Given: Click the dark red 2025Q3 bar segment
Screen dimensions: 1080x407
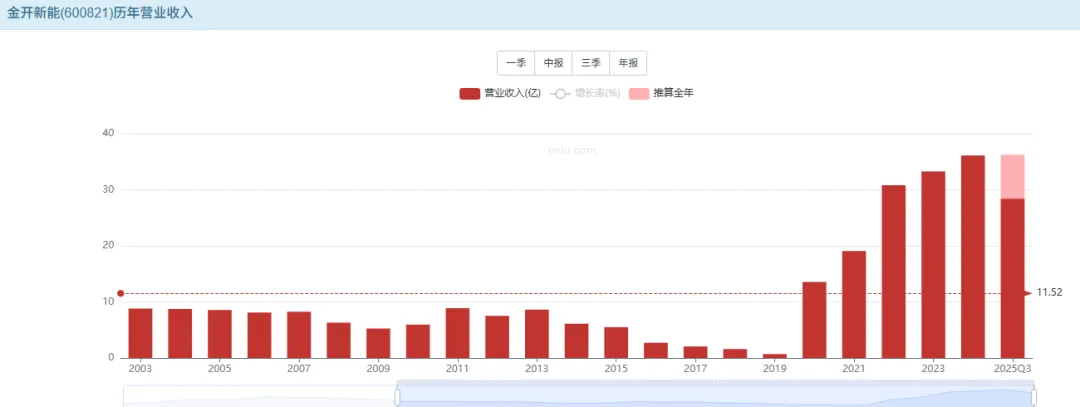Looking at the screenshot, I should [1012, 278].
